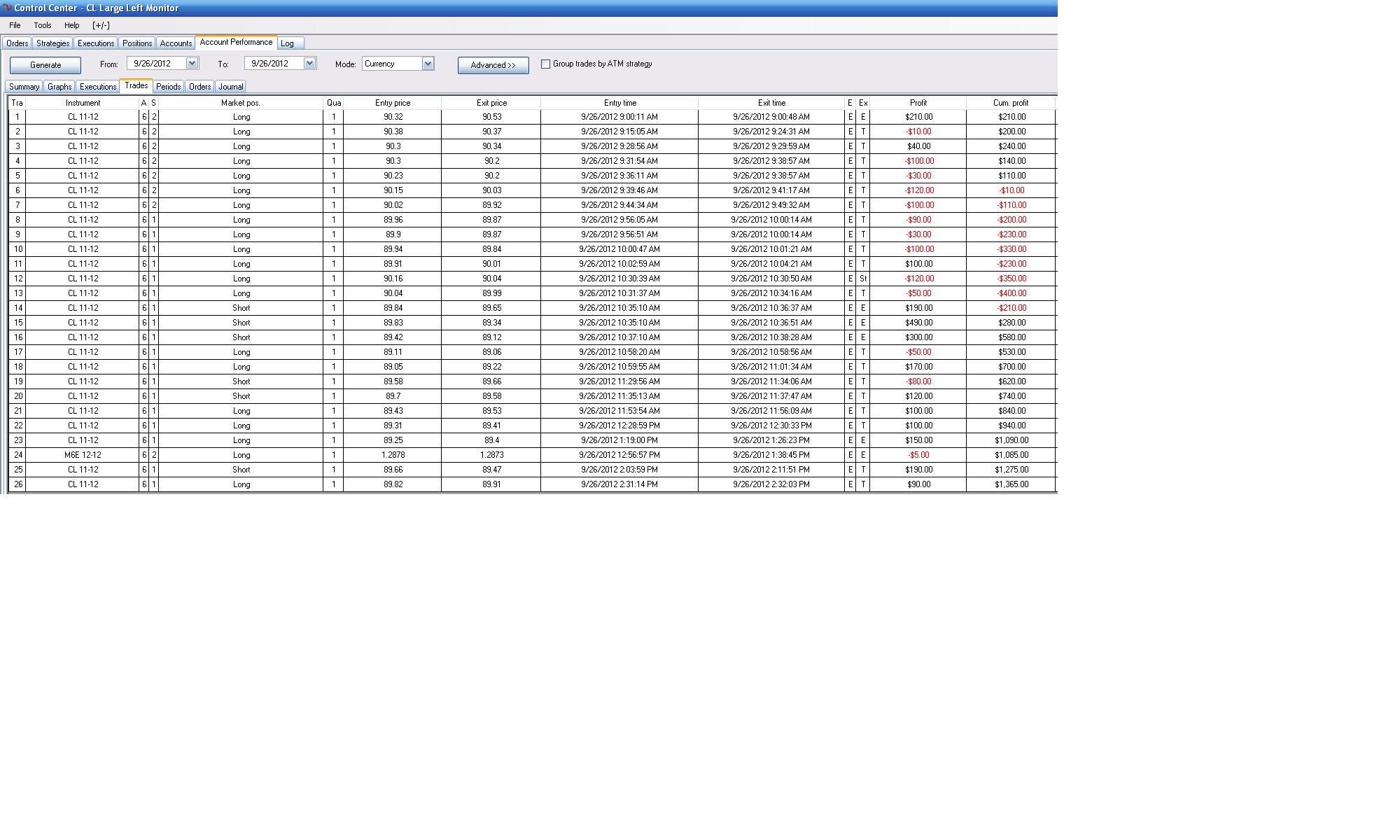The image size is (1400, 840).
Task: Click profit cell $490.00
Action: point(918,323)
